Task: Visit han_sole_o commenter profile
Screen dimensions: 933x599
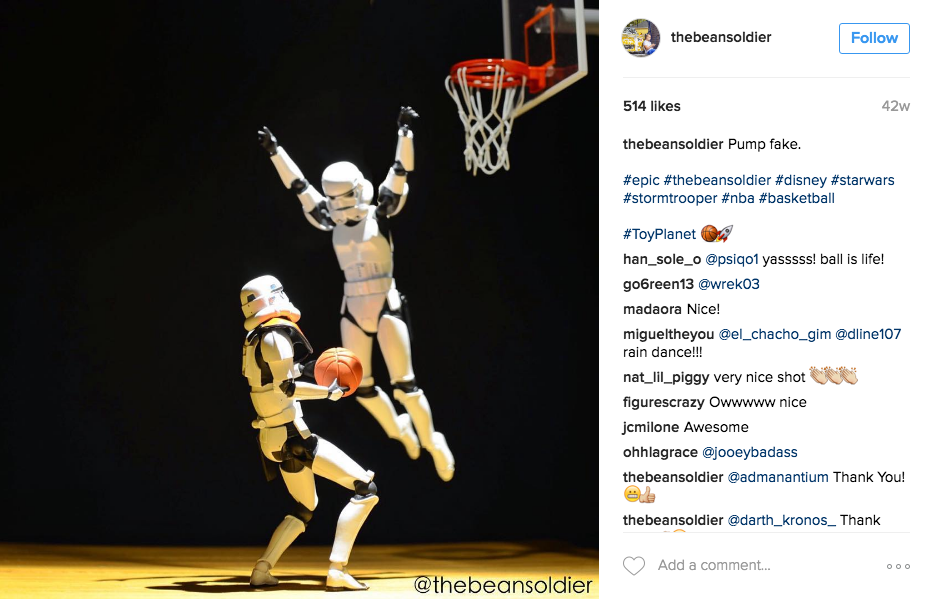Action: point(662,259)
